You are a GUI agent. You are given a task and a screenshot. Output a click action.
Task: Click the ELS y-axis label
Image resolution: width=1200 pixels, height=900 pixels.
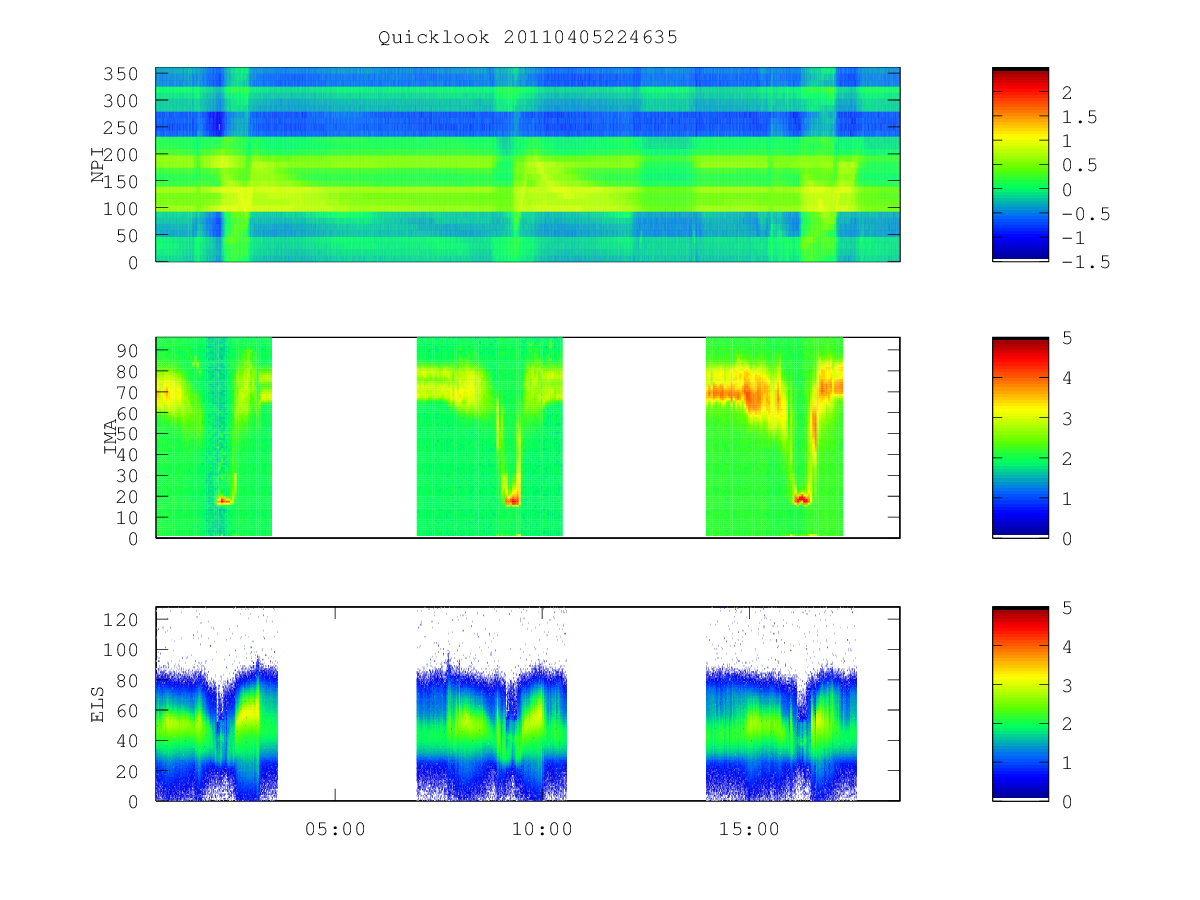point(98,704)
